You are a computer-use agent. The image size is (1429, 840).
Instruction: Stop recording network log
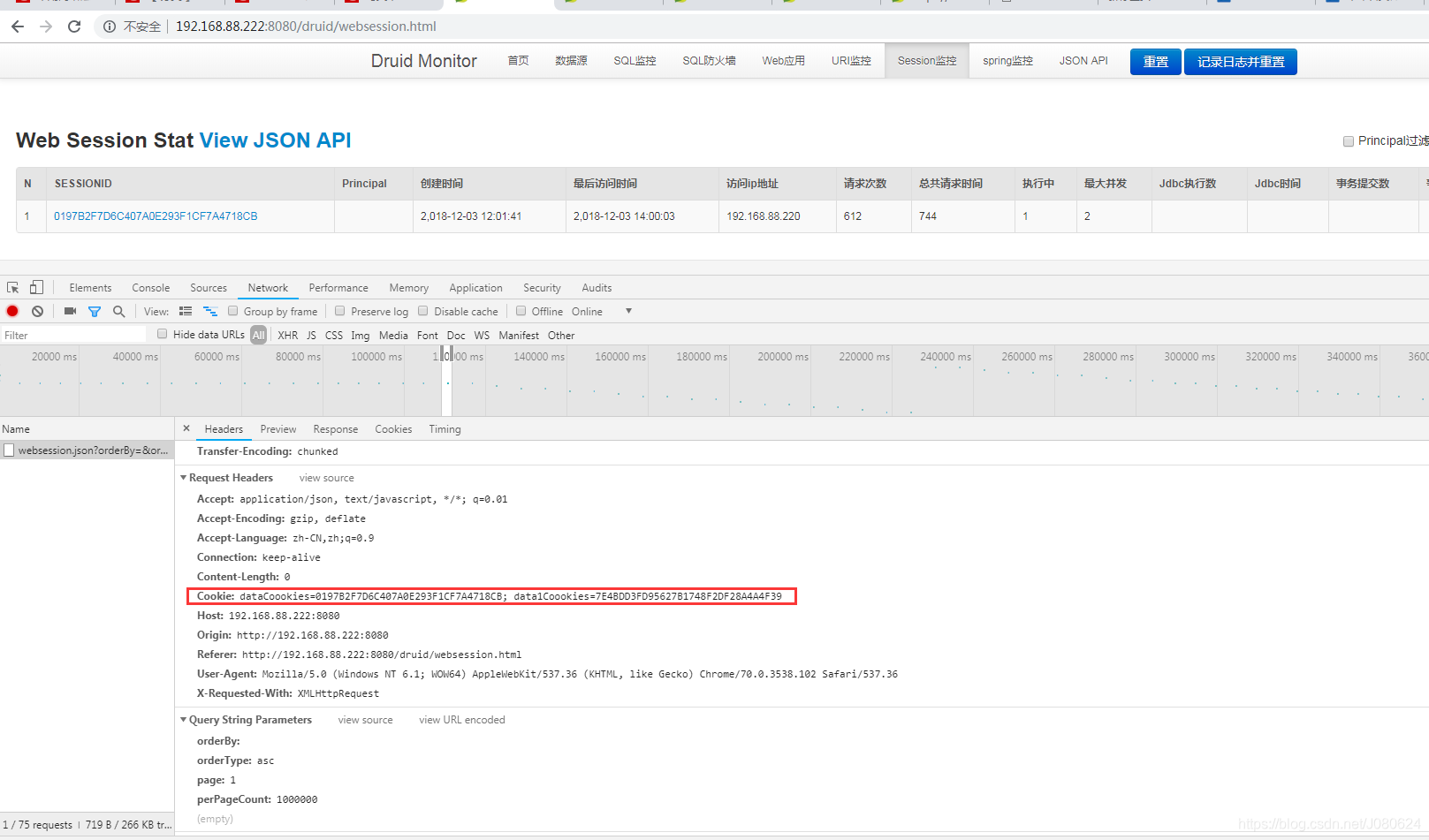(11, 311)
